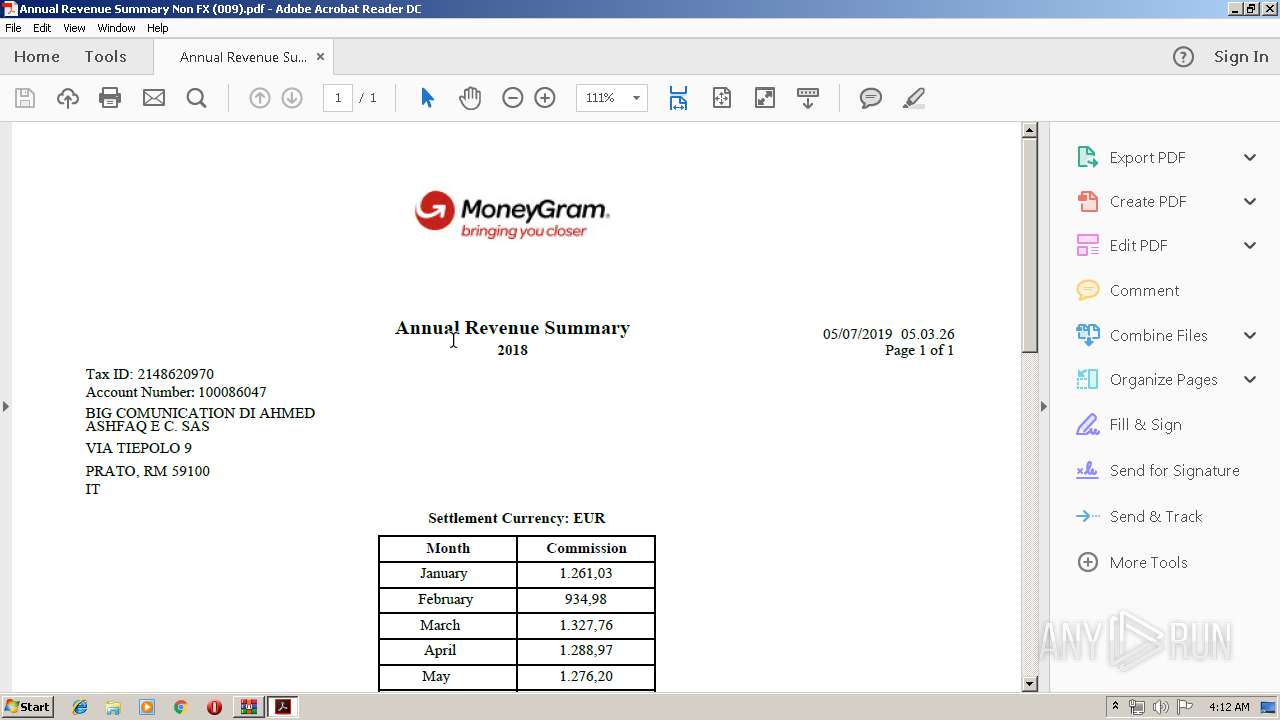Enter full screen mode icon
This screenshot has width=1280, height=720.
pos(765,98)
